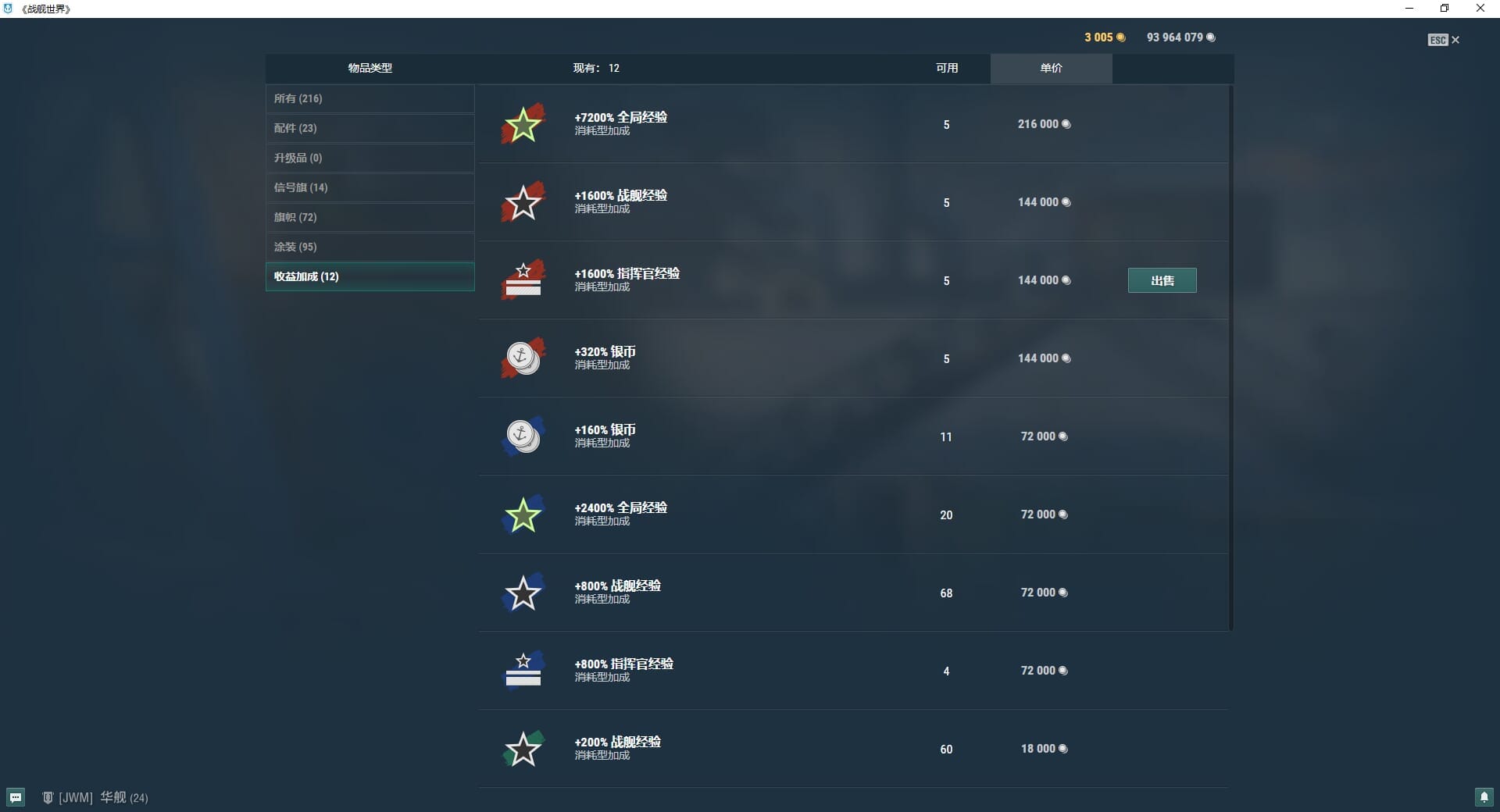Close the inventory with the ESC button
Screen dimensions: 1500x812
coord(1443,40)
